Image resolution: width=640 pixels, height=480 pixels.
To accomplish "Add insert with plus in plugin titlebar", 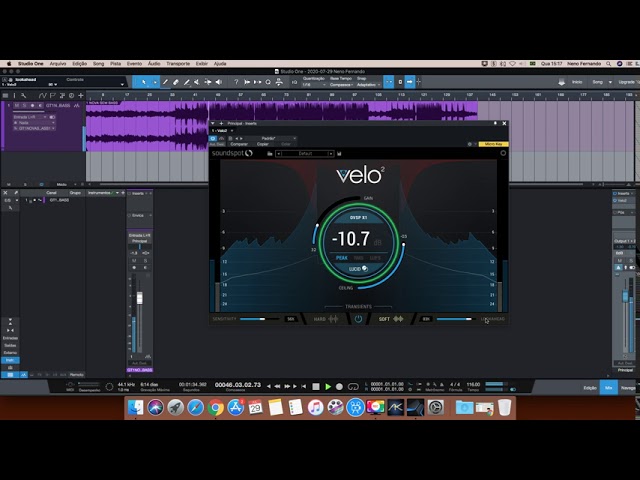I will click(x=221, y=123).
